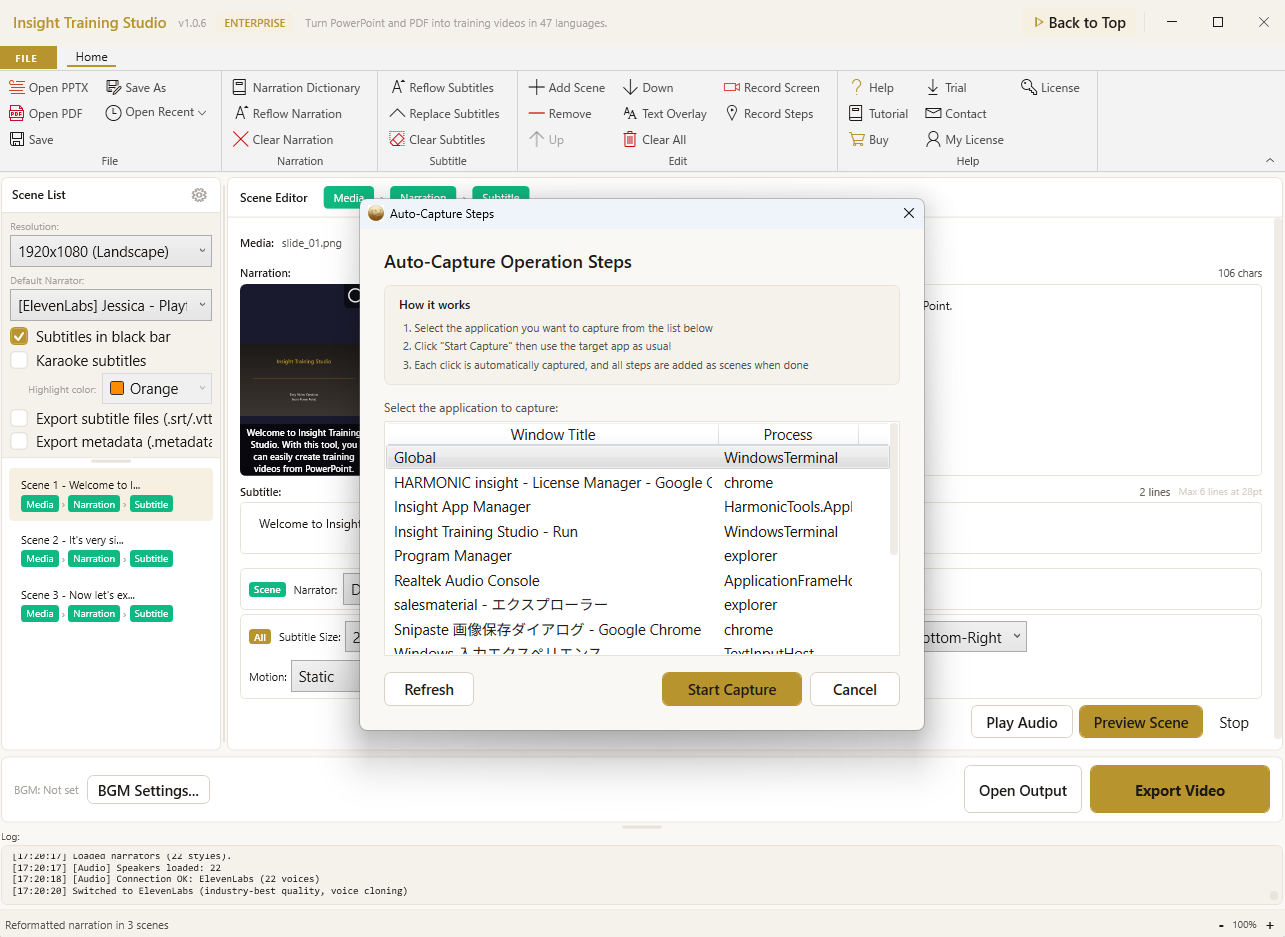The height and width of the screenshot is (937, 1285).
Task: Open Text Overlay tool
Action: [x=664, y=114]
